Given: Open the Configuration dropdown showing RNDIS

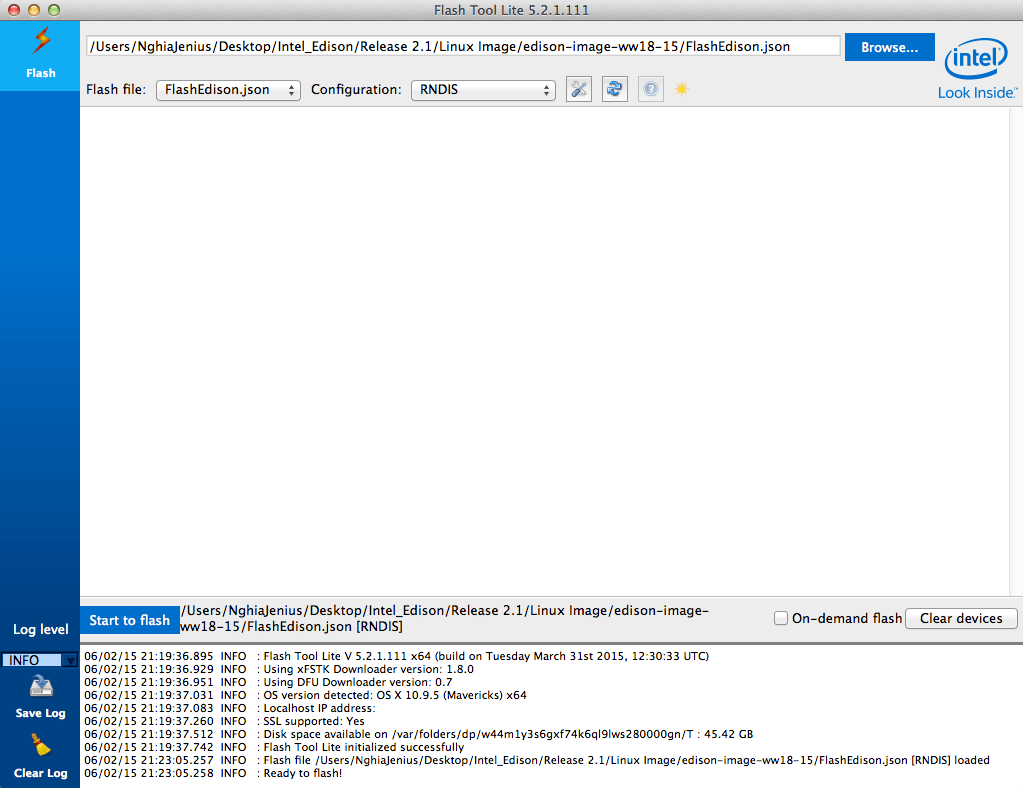Looking at the screenshot, I should point(483,89).
